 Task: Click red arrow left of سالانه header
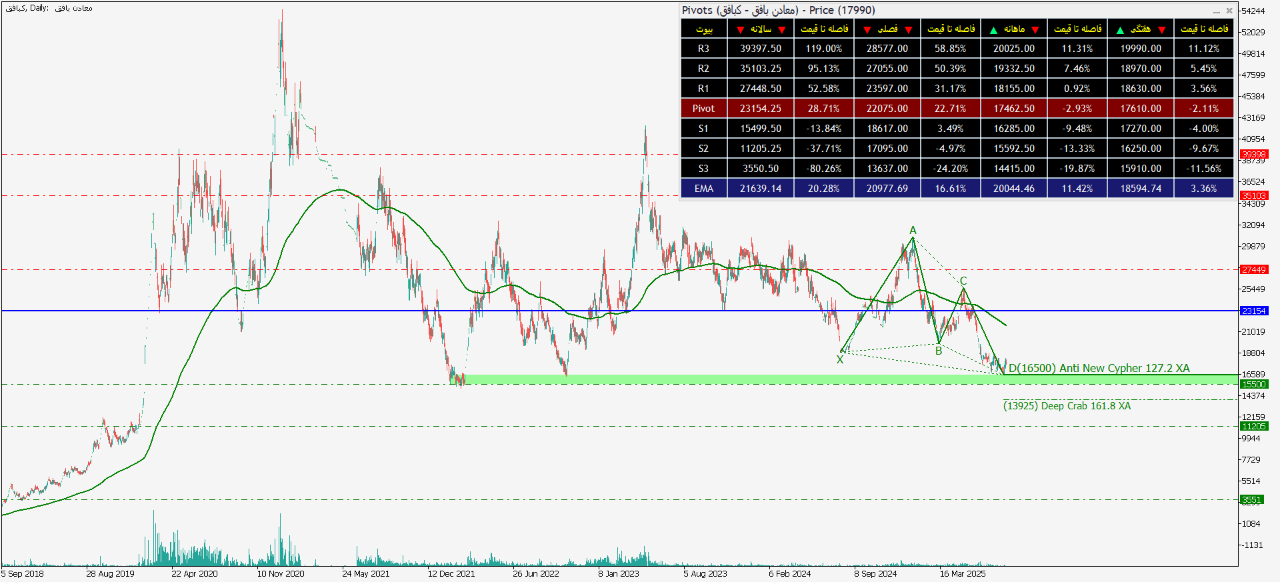(x=739, y=30)
